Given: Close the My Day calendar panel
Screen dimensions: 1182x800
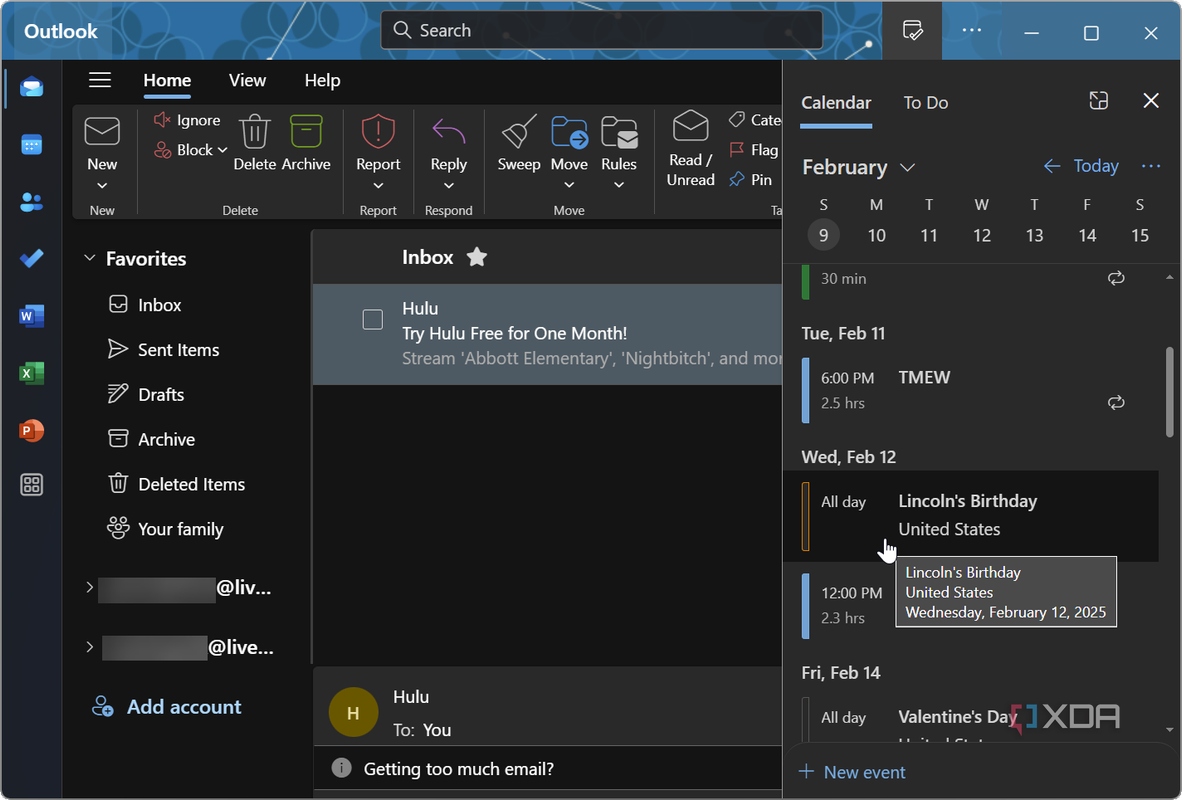Looking at the screenshot, I should click(1150, 100).
